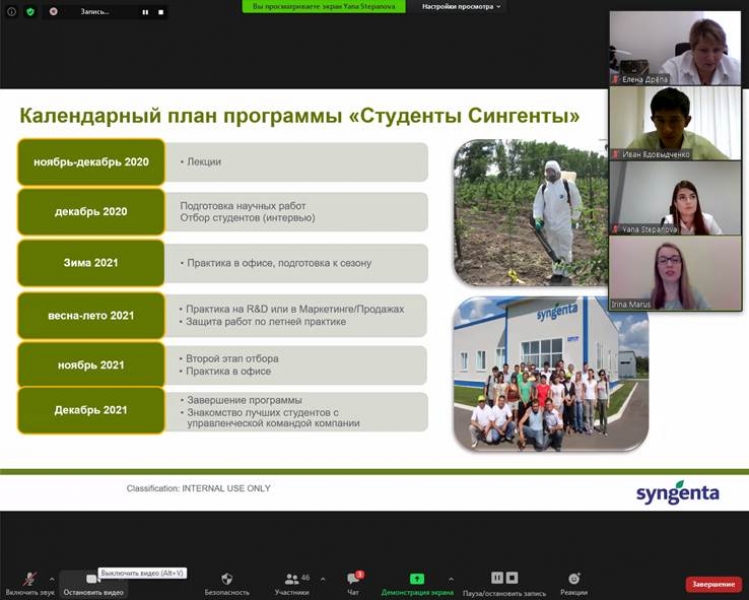Click Знакомство лучших студентов bullet text
749x600 pixels.
click(x=273, y=418)
